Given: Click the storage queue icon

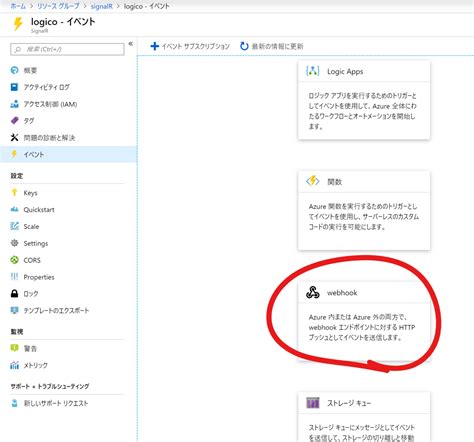Looking at the screenshot, I should coord(313,403).
